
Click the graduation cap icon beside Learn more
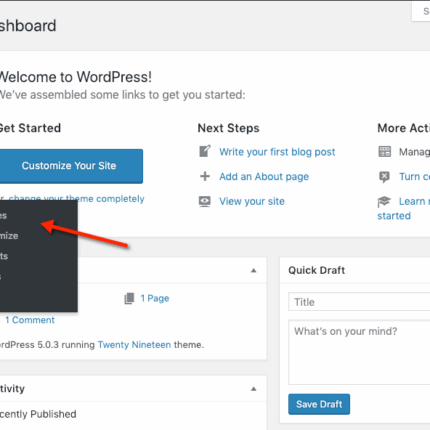click(384, 201)
